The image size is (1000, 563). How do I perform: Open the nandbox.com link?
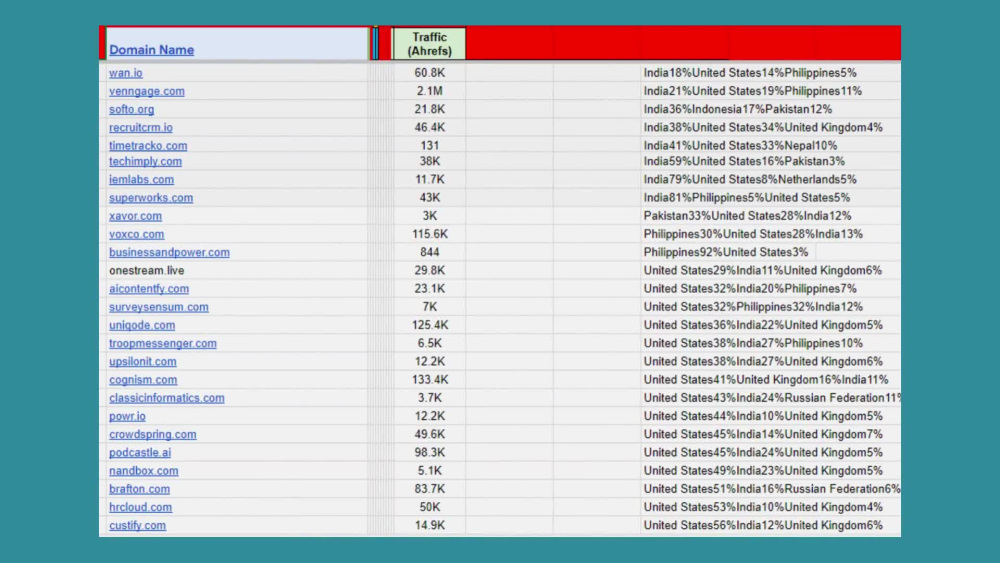coord(143,471)
